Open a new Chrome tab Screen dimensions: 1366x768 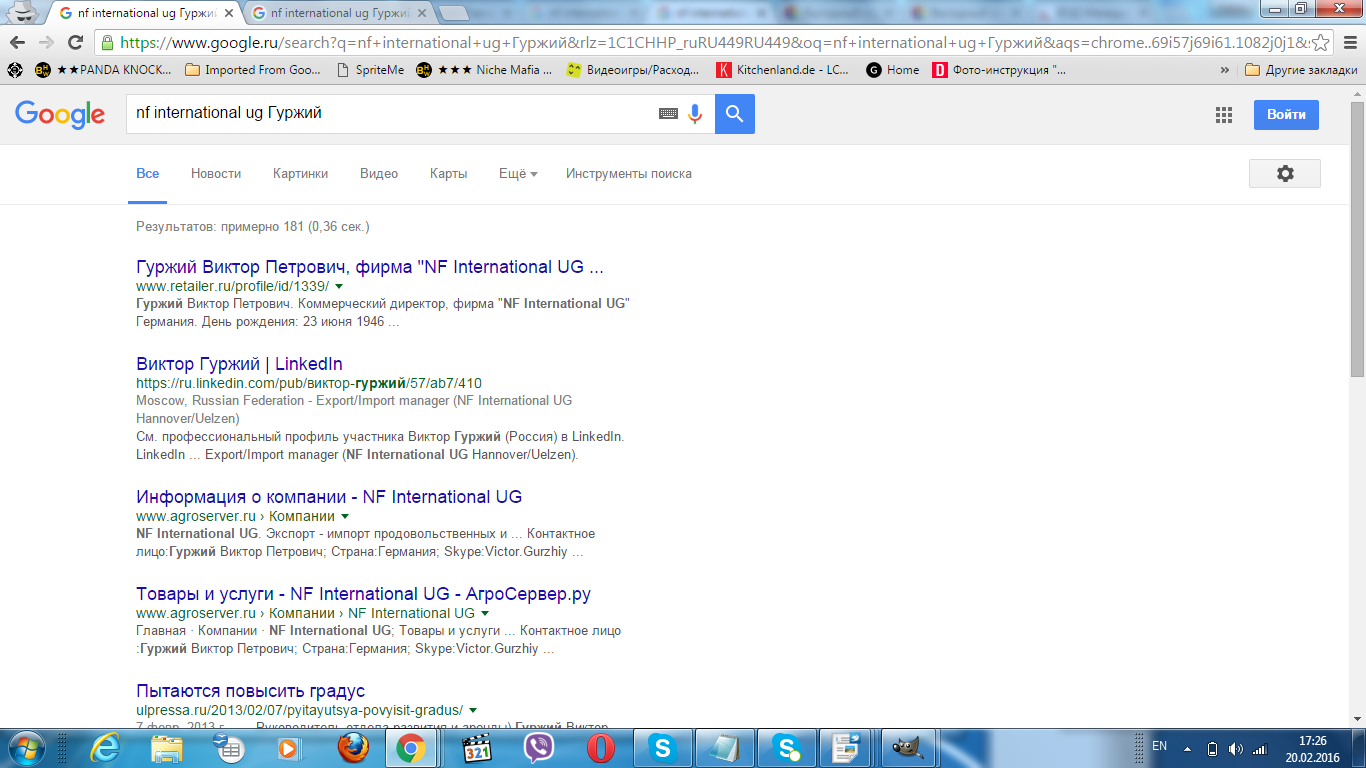tap(453, 13)
